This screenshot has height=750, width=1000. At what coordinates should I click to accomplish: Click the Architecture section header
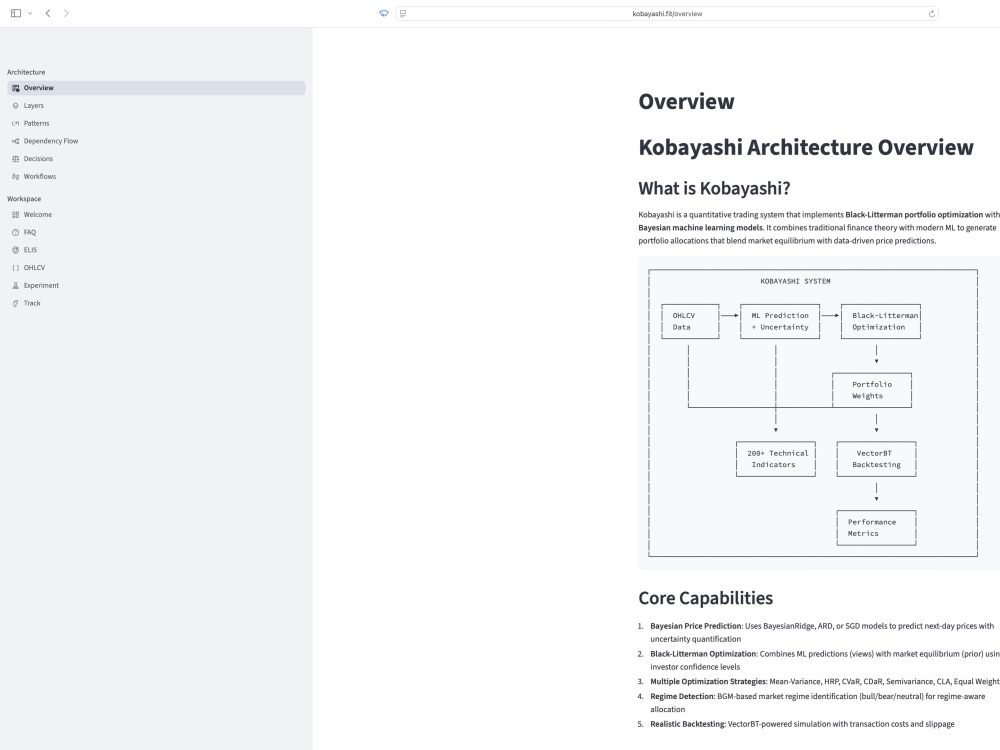point(26,72)
